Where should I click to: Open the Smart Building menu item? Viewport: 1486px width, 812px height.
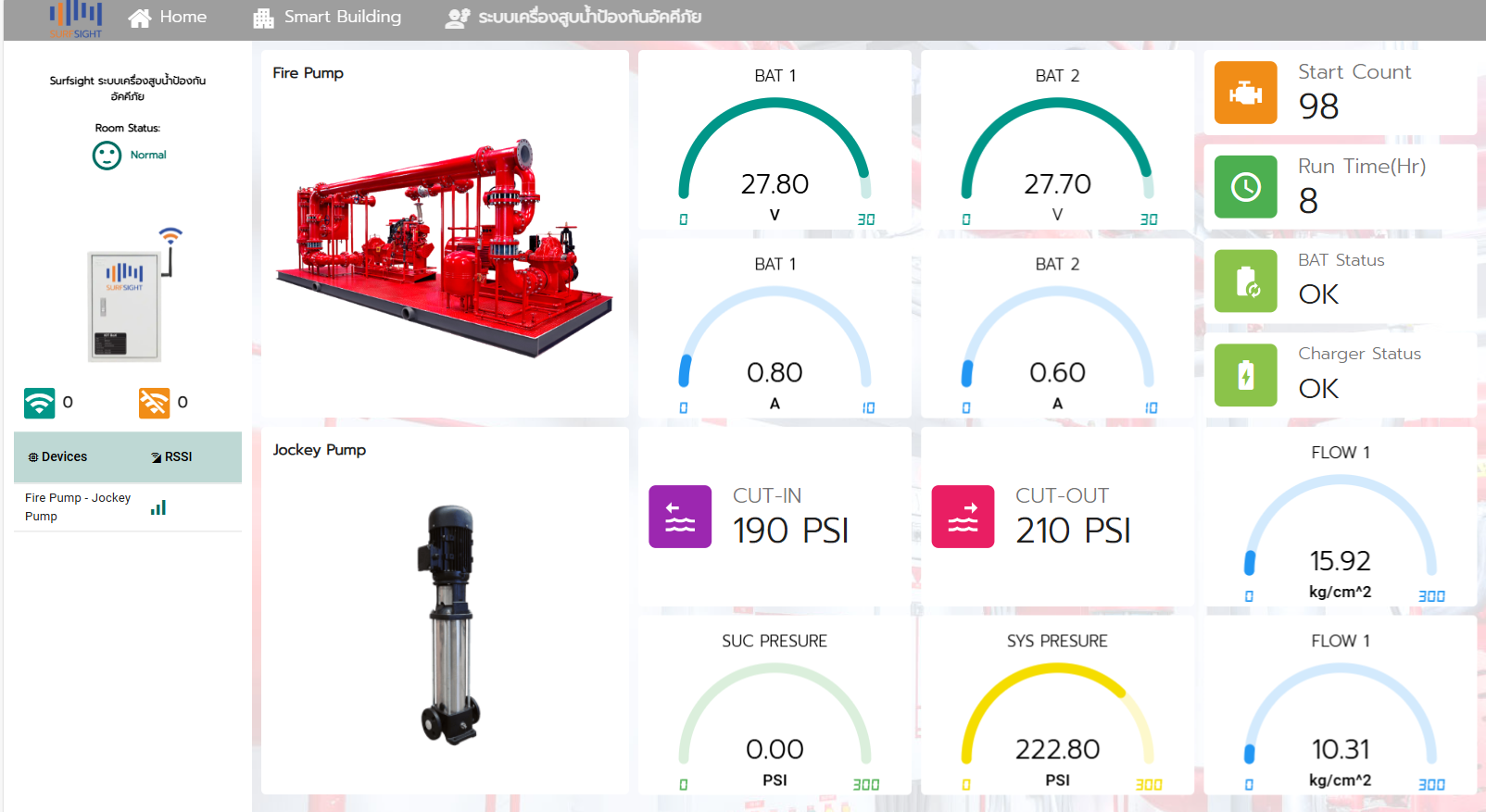pyautogui.click(x=328, y=18)
